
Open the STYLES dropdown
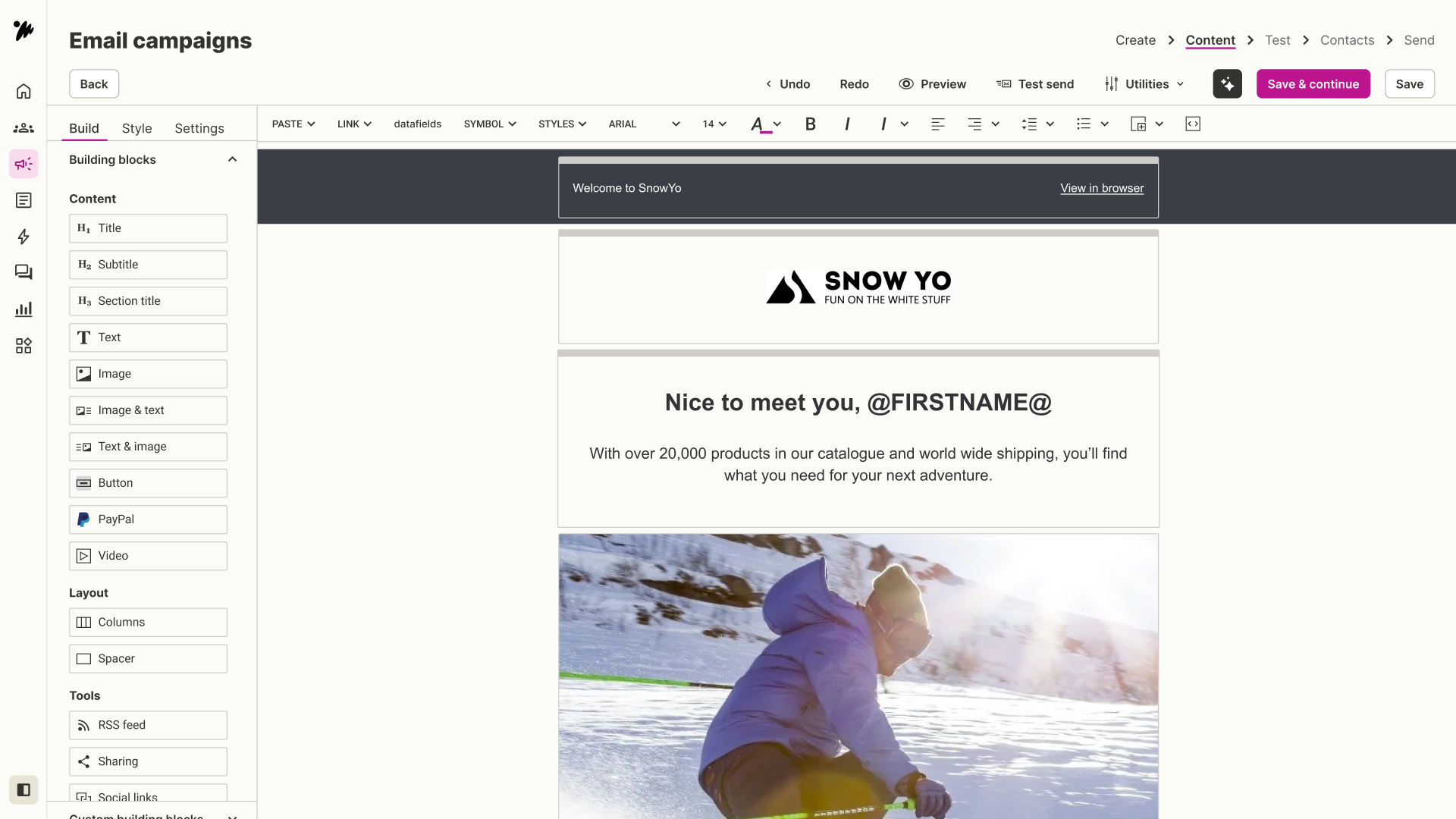click(562, 124)
